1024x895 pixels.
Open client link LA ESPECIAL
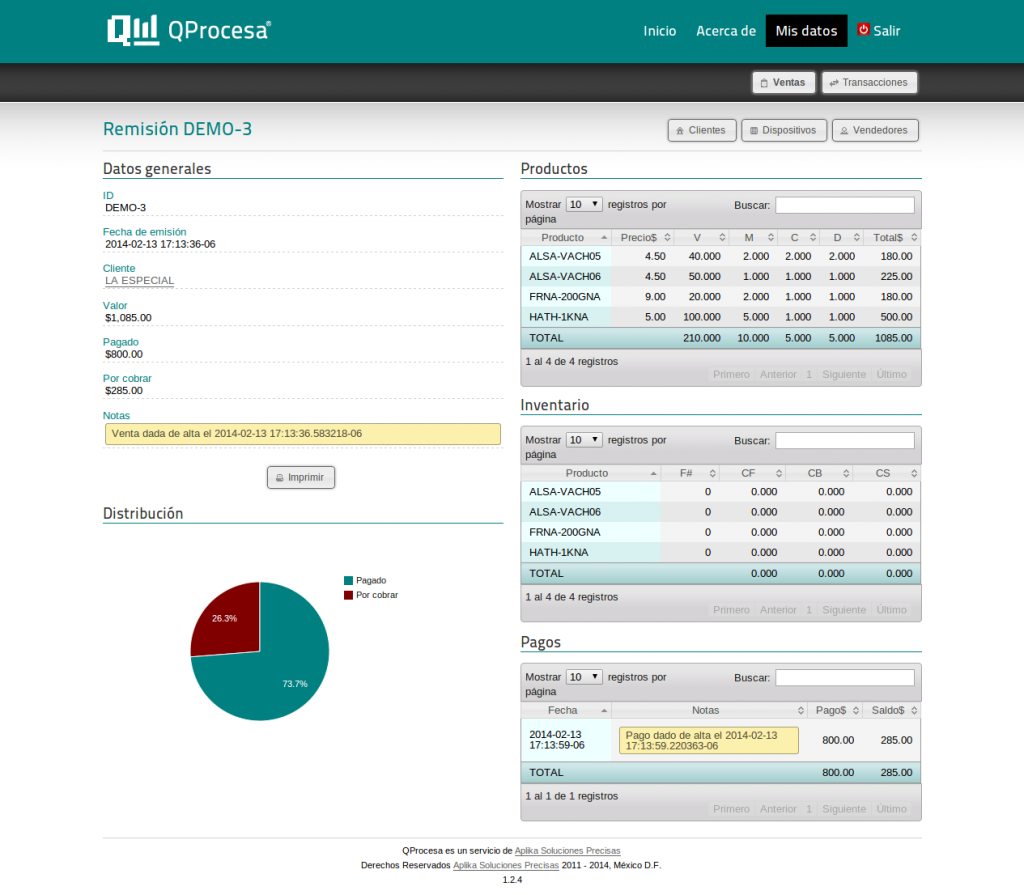140,281
